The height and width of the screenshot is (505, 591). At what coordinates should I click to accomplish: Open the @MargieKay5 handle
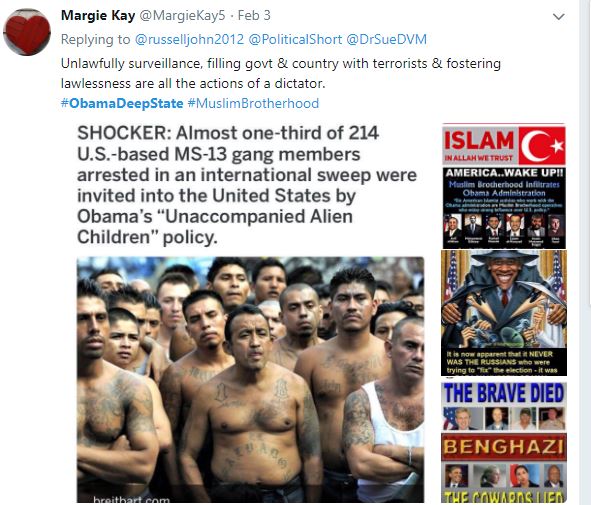pos(182,15)
